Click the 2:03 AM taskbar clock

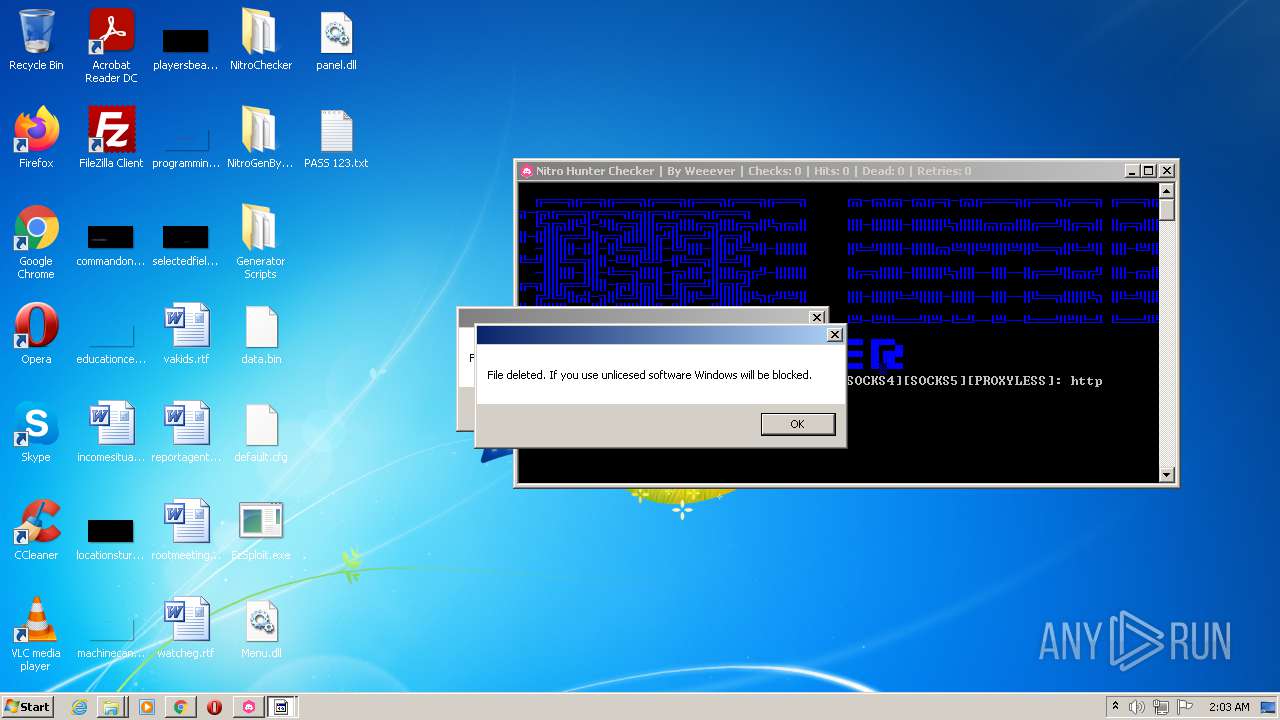[x=1229, y=707]
